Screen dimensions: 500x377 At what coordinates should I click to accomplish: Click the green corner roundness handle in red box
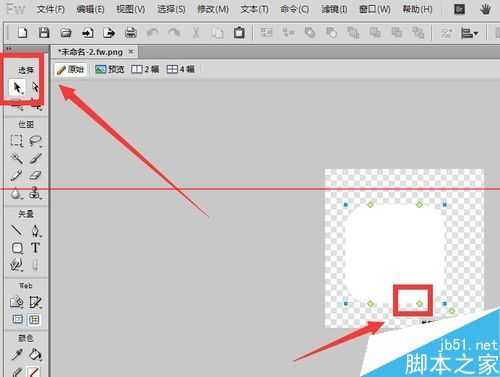click(x=419, y=304)
